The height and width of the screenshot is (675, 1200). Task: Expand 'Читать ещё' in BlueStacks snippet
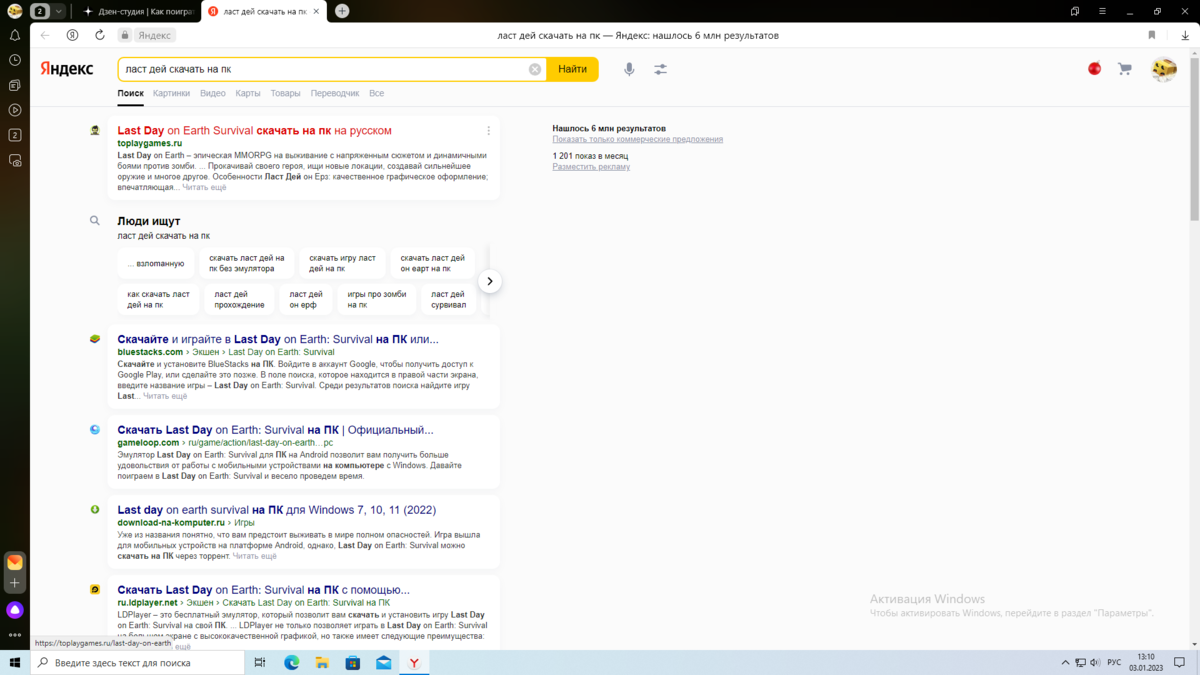(165, 396)
